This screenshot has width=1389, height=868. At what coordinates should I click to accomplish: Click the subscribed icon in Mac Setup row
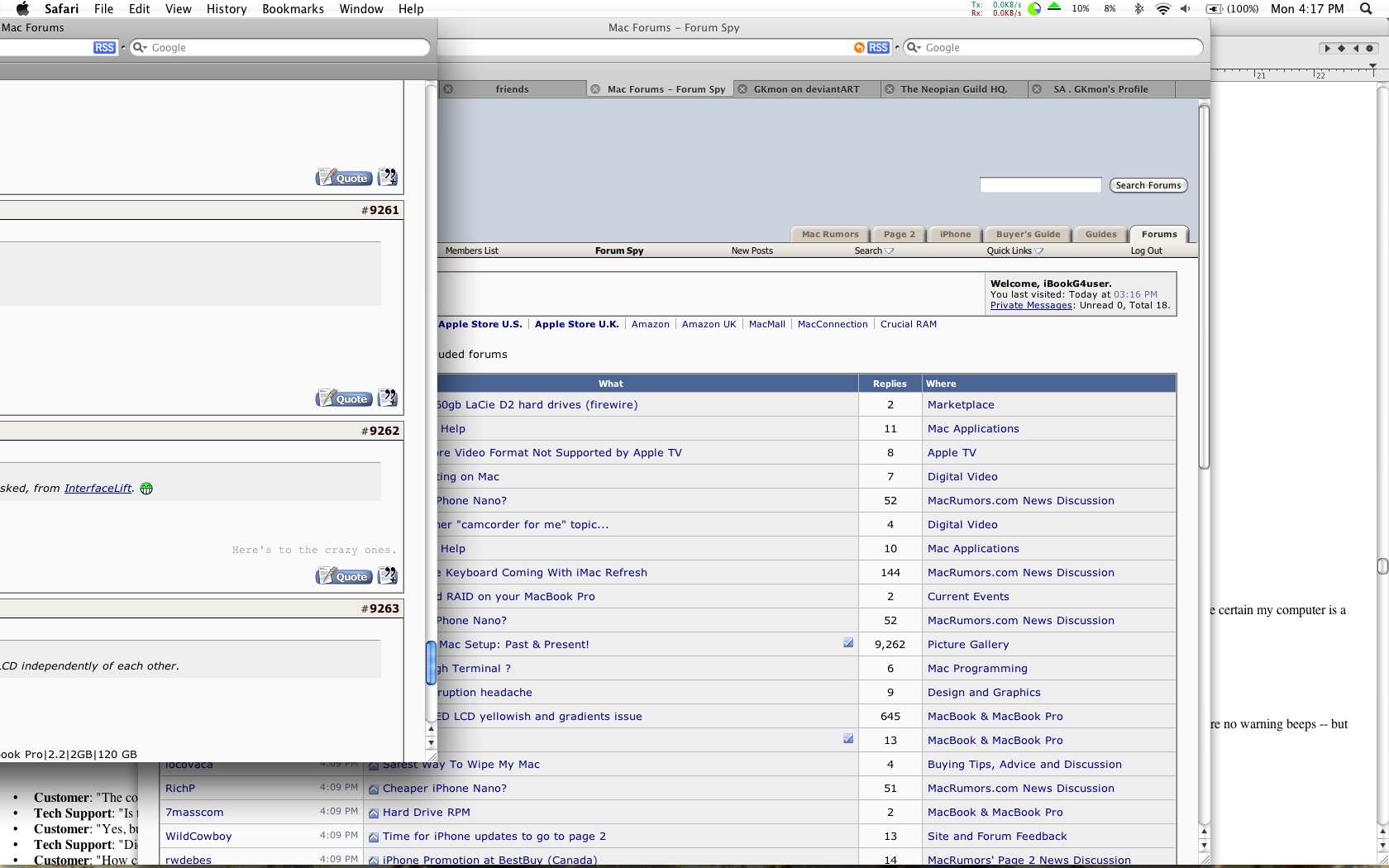848,643
